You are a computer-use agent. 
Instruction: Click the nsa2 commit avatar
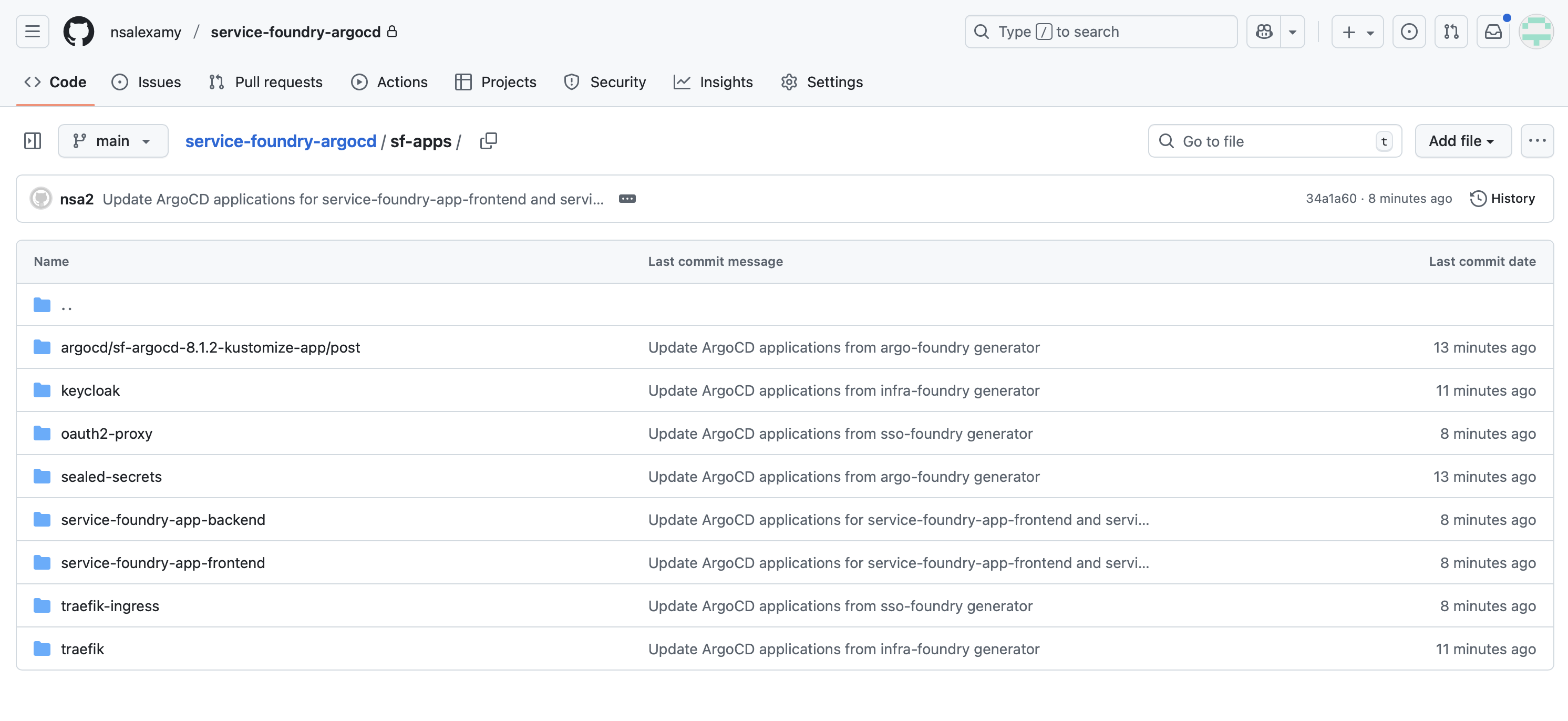41,199
